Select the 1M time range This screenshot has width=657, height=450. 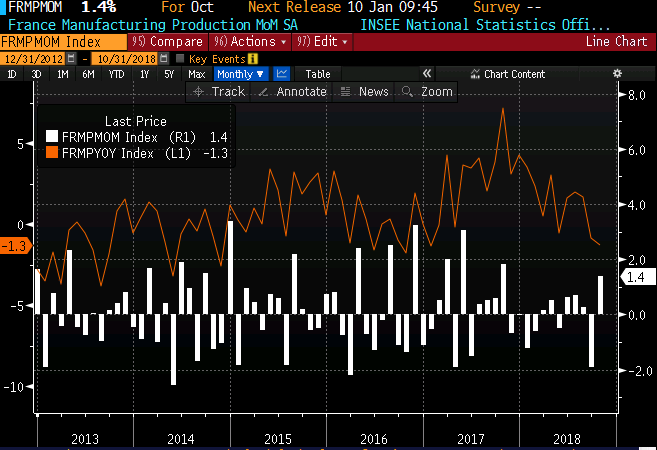tap(62, 74)
